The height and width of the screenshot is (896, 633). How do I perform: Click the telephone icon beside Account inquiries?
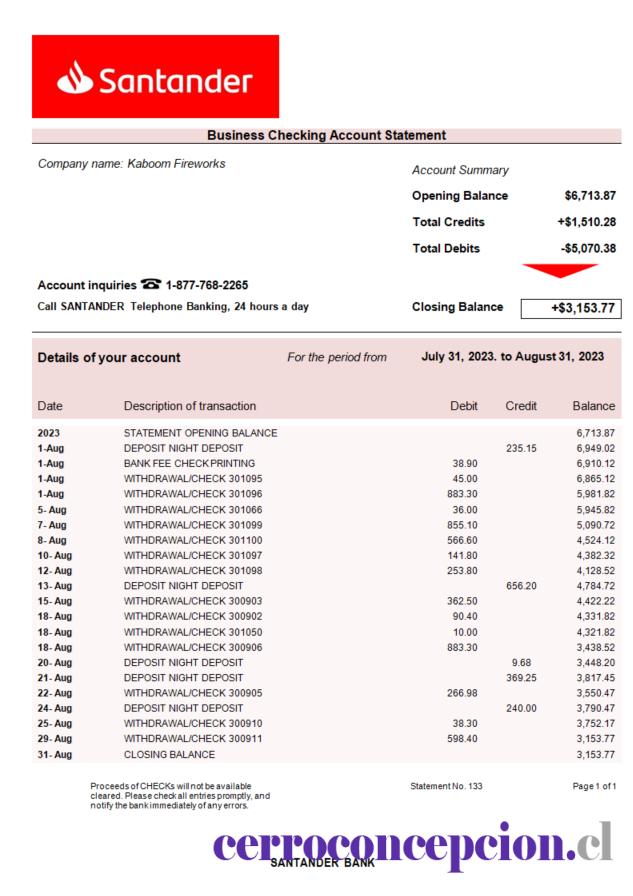[x=151, y=283]
